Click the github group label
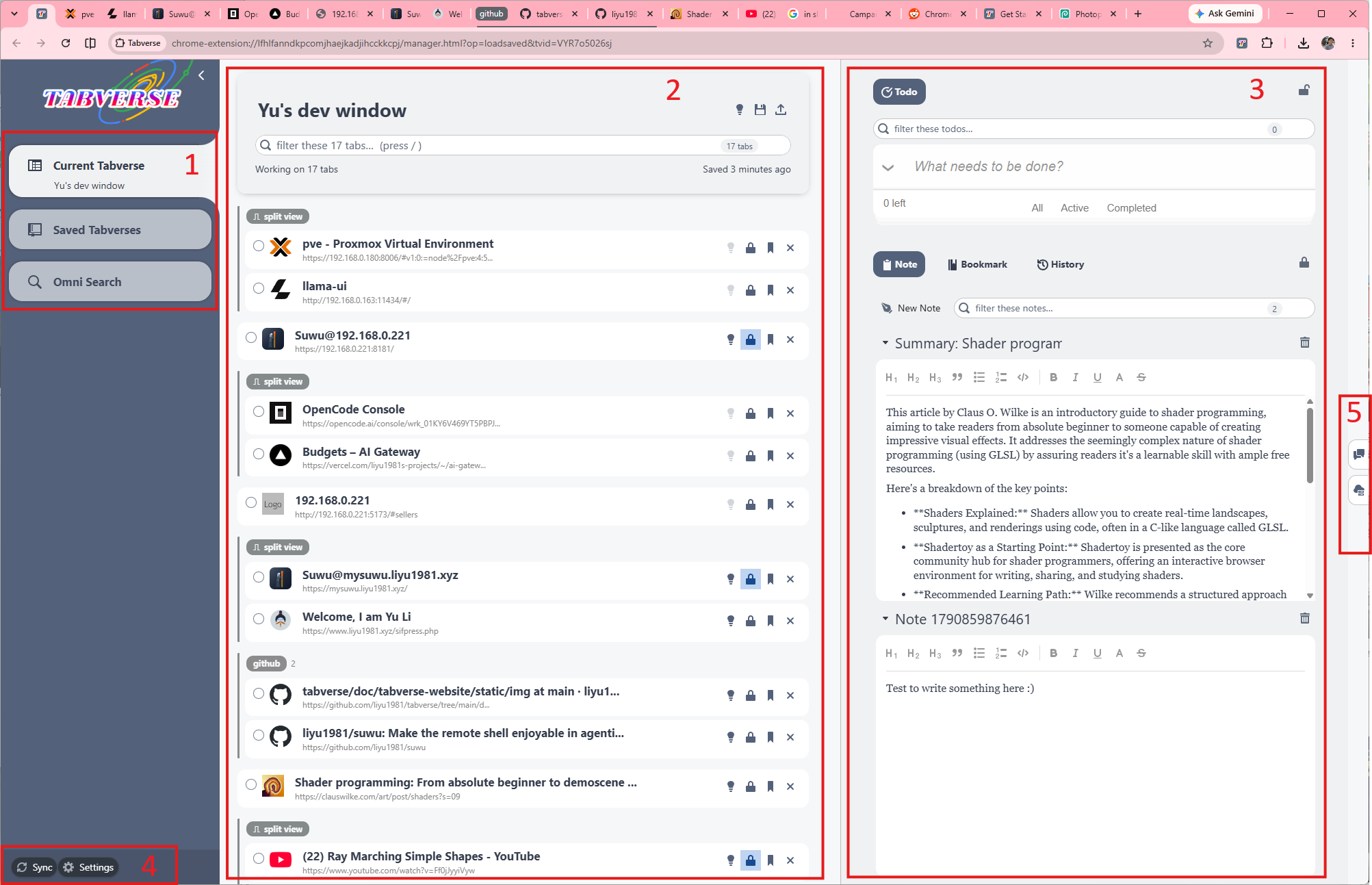The image size is (1372, 885). point(266,663)
